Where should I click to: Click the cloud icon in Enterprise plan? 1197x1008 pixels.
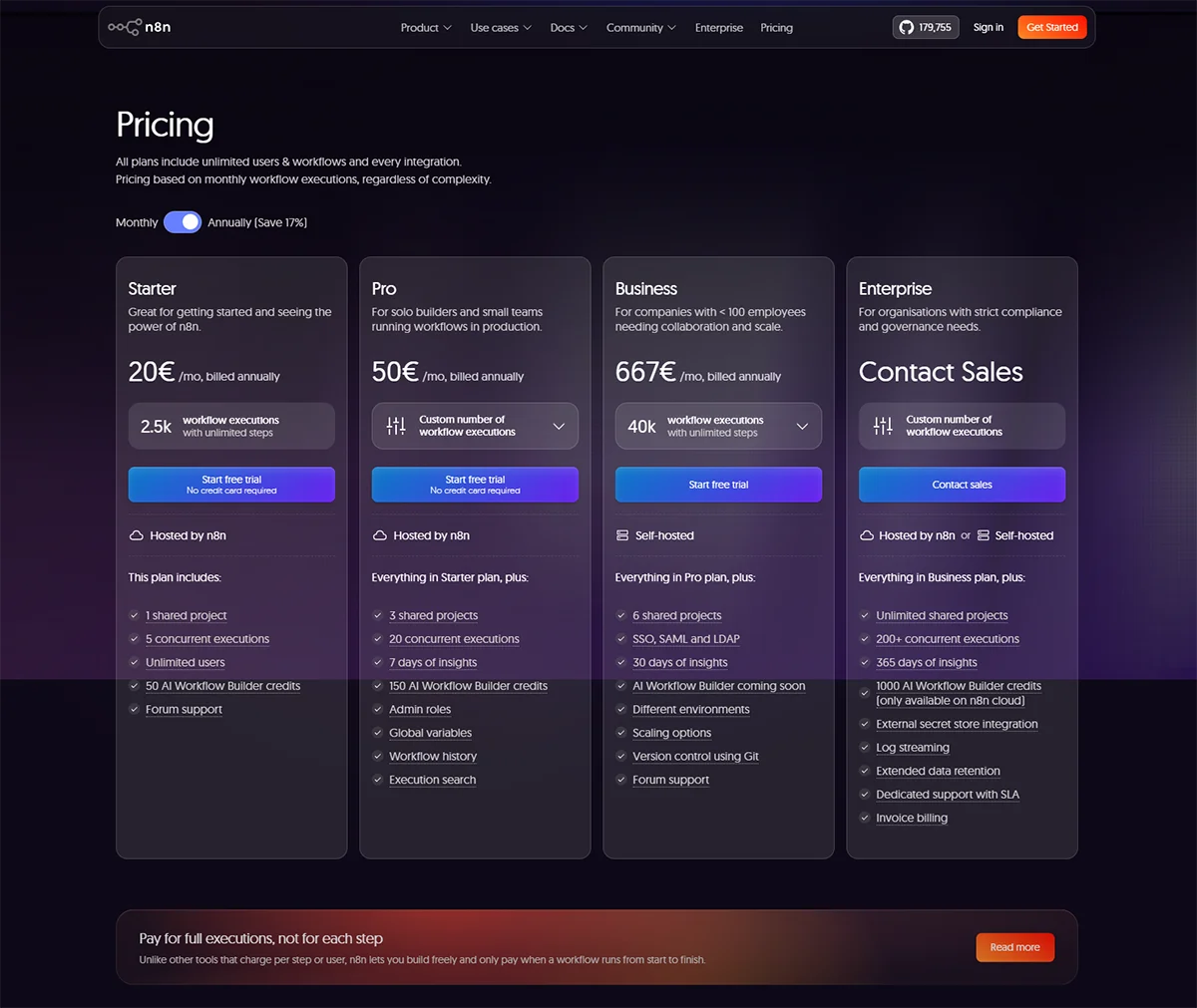click(867, 535)
